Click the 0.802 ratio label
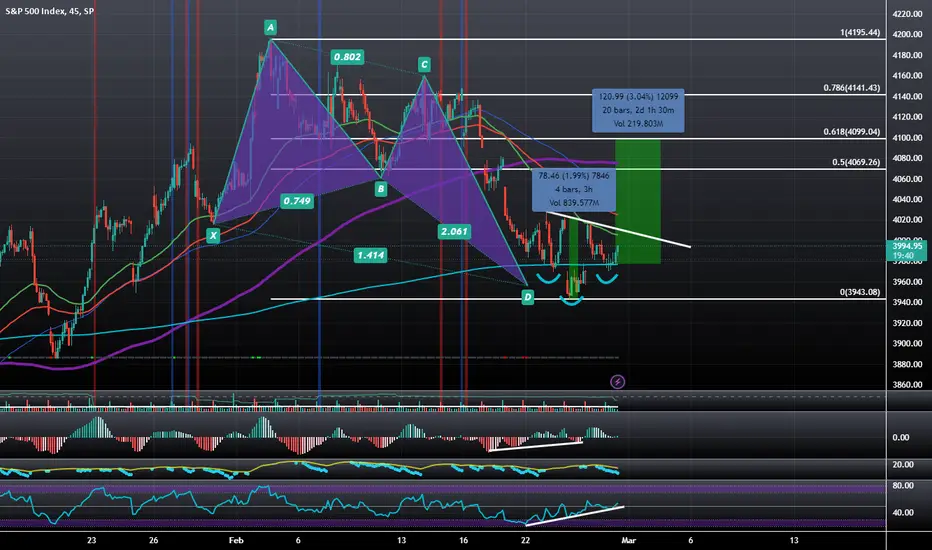Image resolution: width=932 pixels, height=550 pixels. 347,57
